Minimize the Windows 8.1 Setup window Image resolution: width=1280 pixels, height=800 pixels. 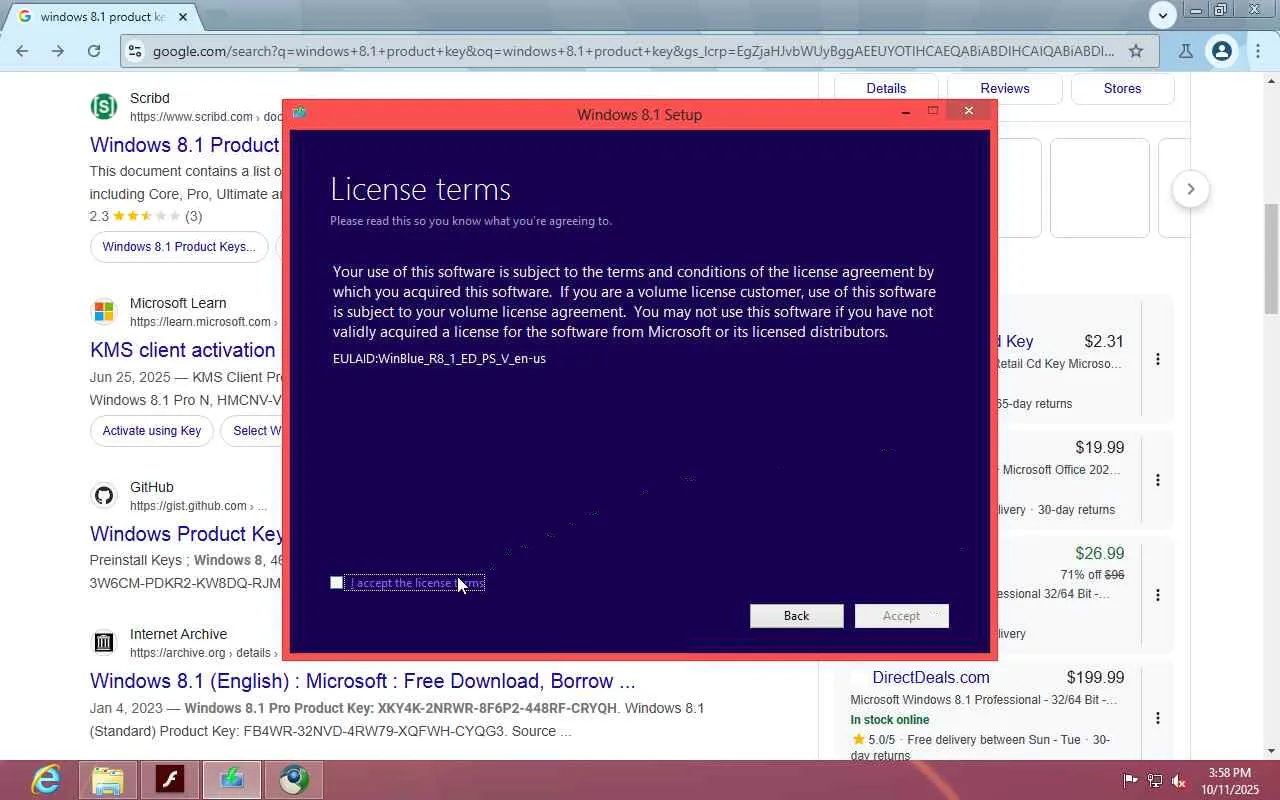[x=905, y=112]
